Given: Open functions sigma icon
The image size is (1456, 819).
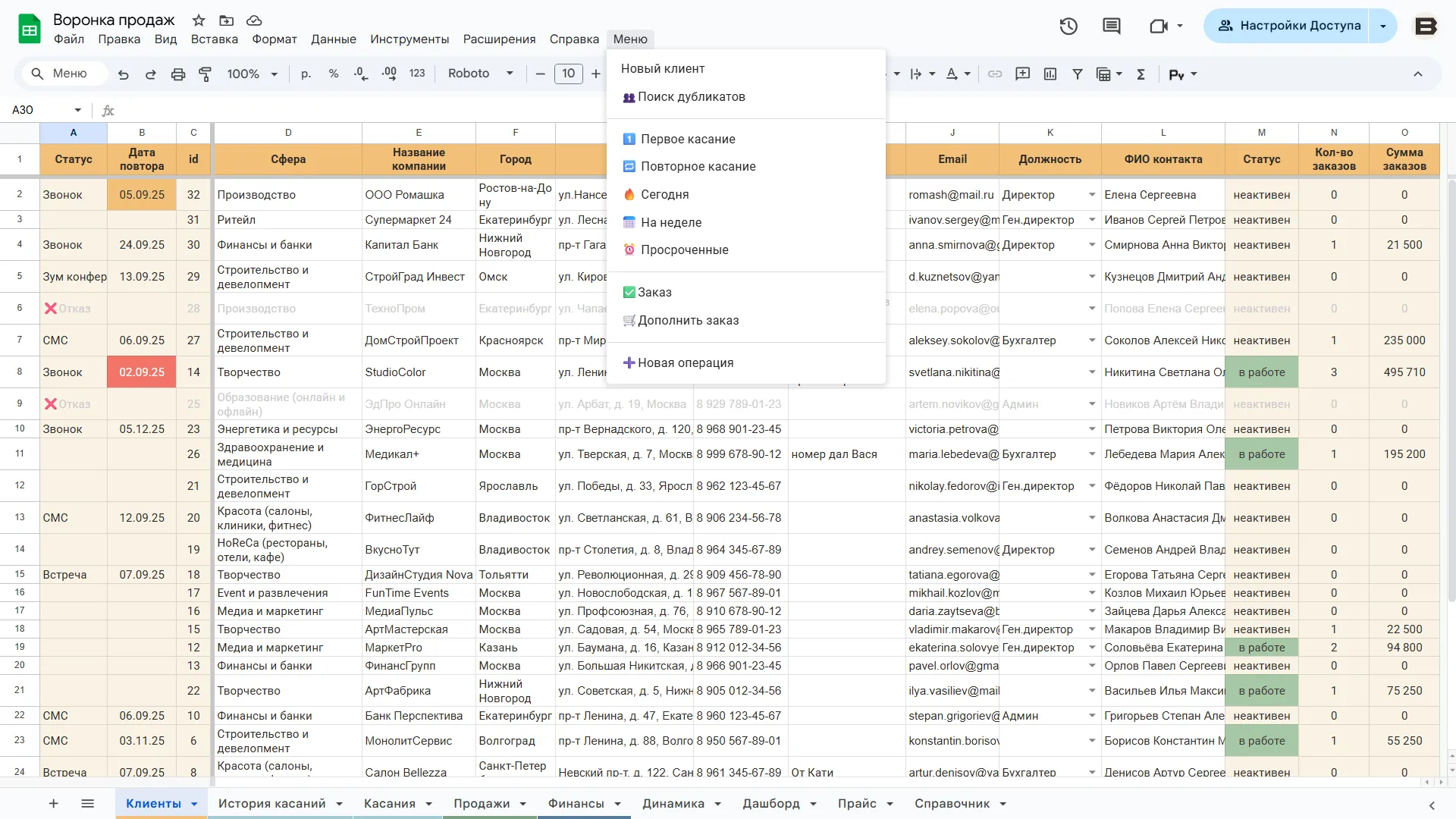Looking at the screenshot, I should (1141, 74).
